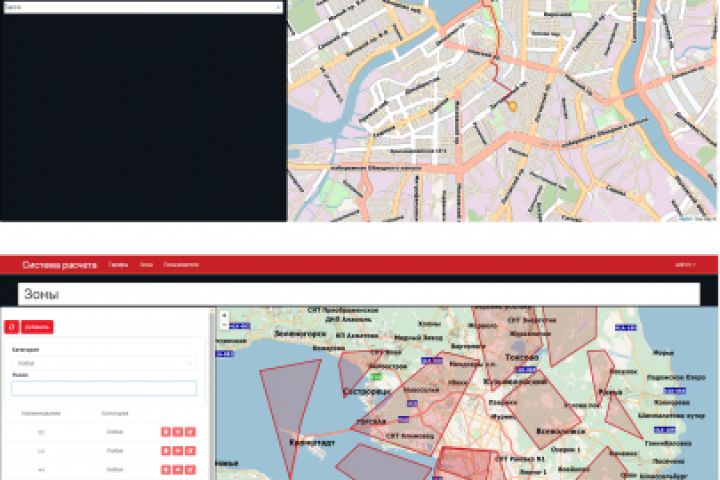The image size is (720, 480).
Task: Click last action icon in first zone row
Action: coord(190,432)
